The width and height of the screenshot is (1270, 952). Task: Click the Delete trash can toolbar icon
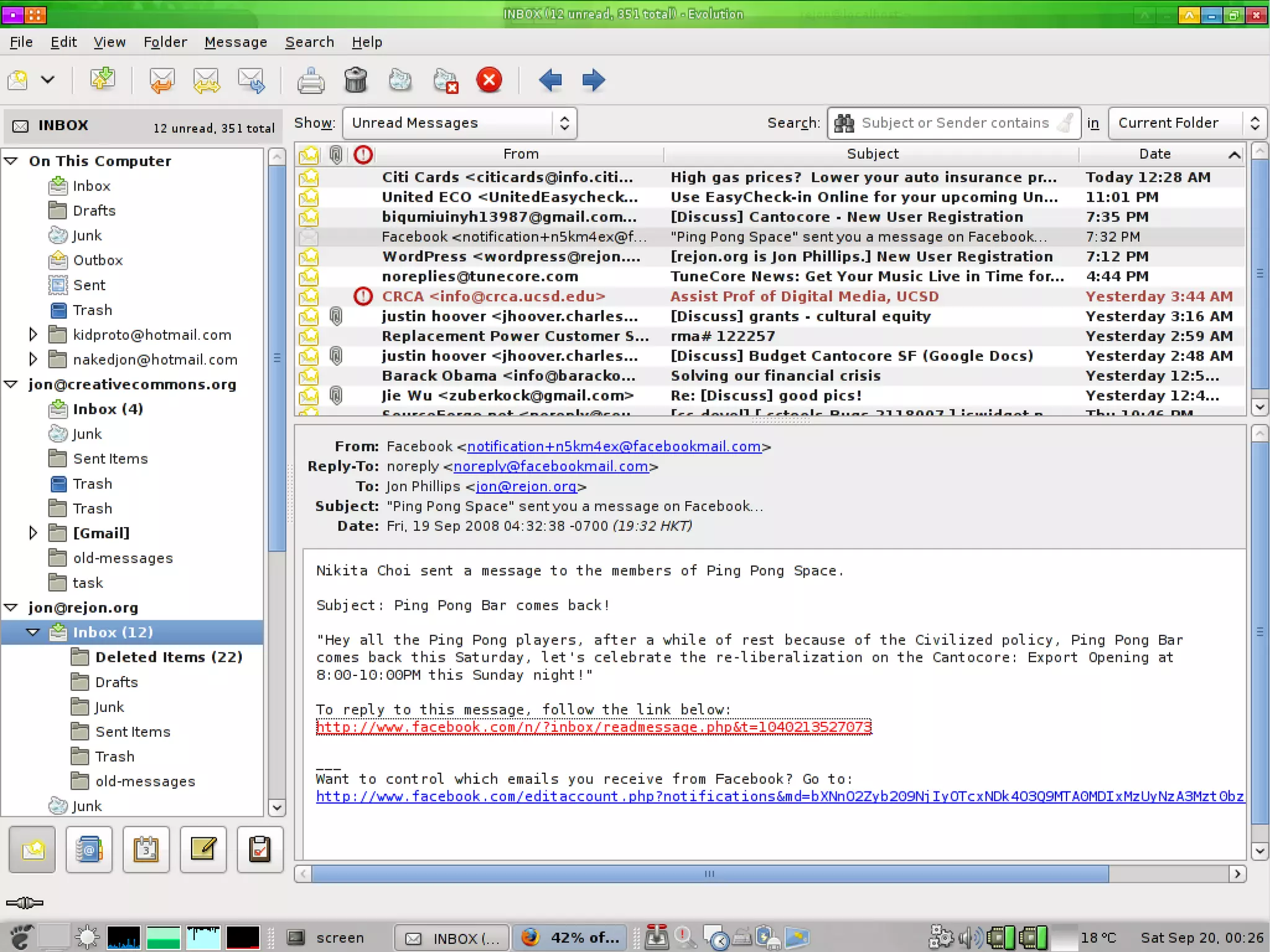(355, 80)
